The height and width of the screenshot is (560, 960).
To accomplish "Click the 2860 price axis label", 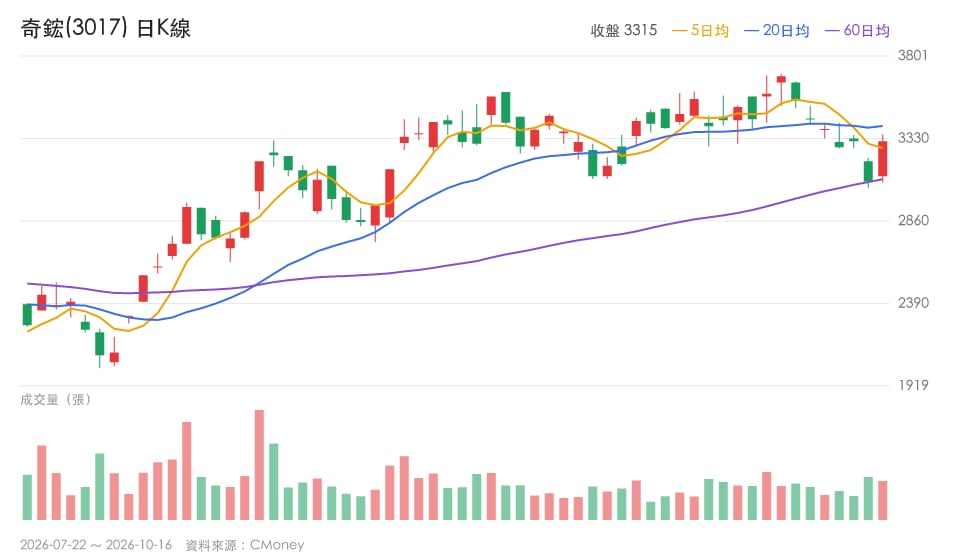I will pos(913,220).
